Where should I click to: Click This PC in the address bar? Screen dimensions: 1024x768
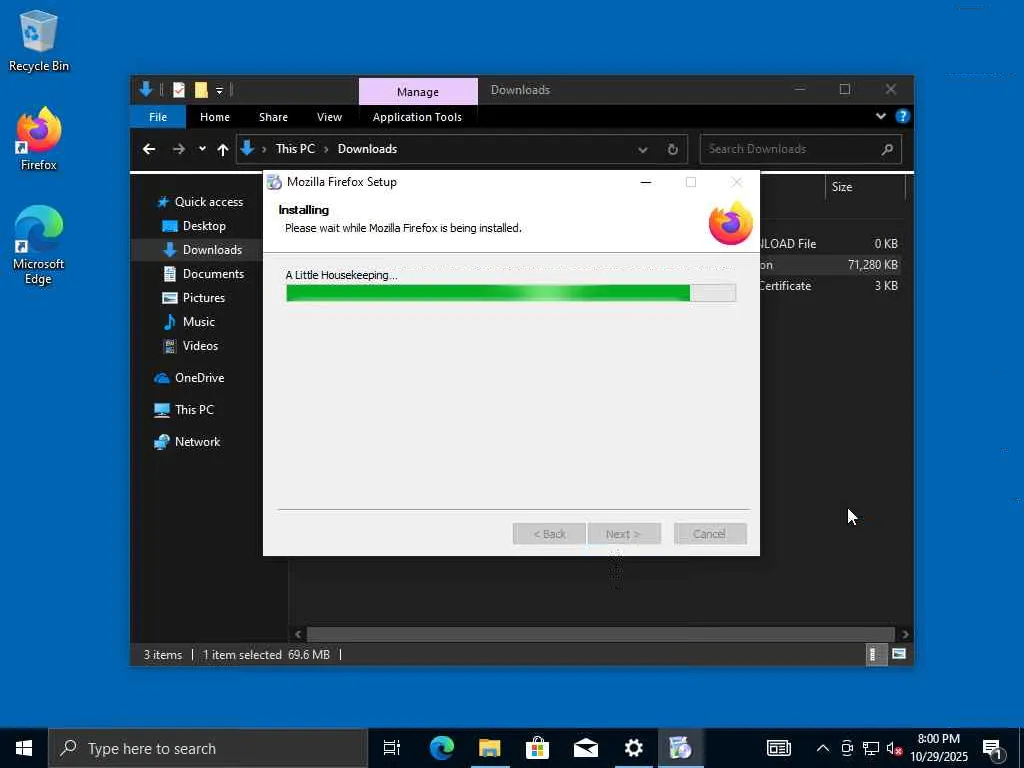click(x=295, y=149)
